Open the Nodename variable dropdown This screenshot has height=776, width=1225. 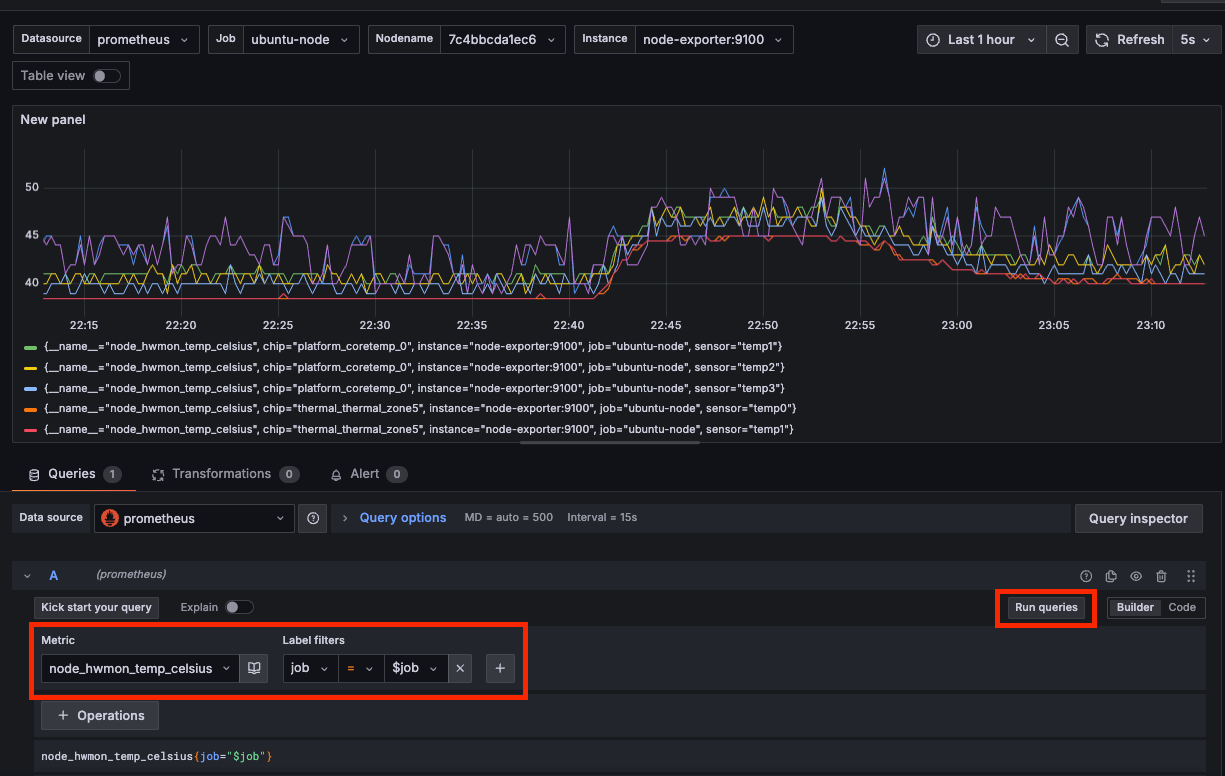[x=502, y=40]
